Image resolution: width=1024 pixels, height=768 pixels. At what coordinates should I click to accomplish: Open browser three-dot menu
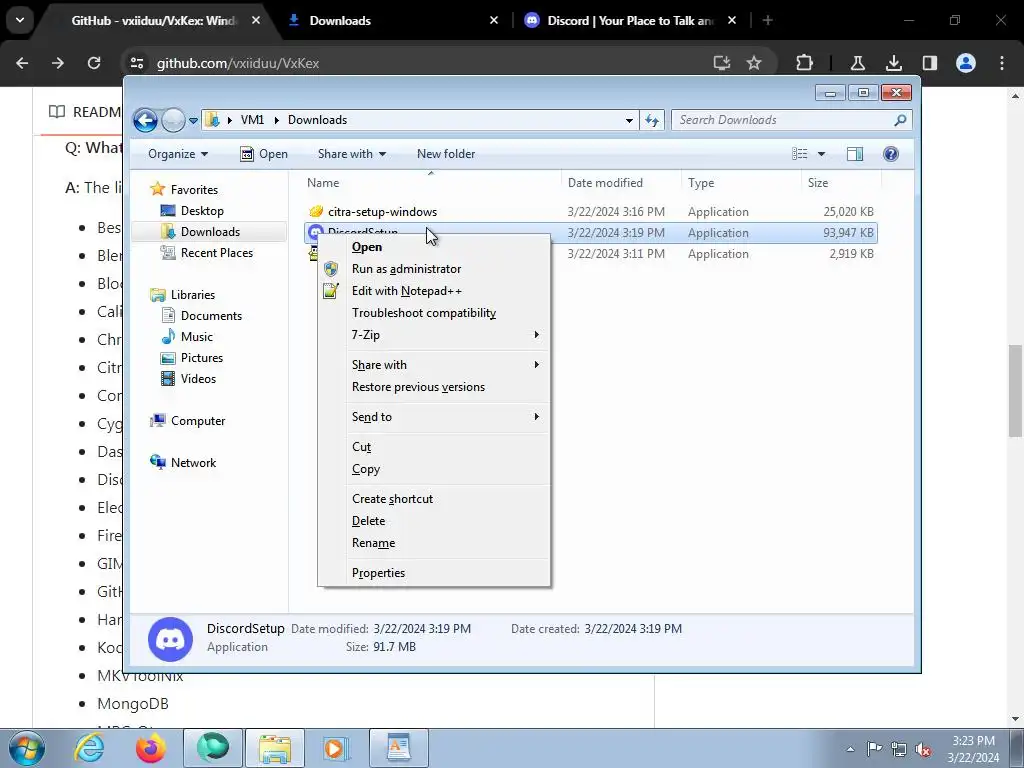point(1002,63)
